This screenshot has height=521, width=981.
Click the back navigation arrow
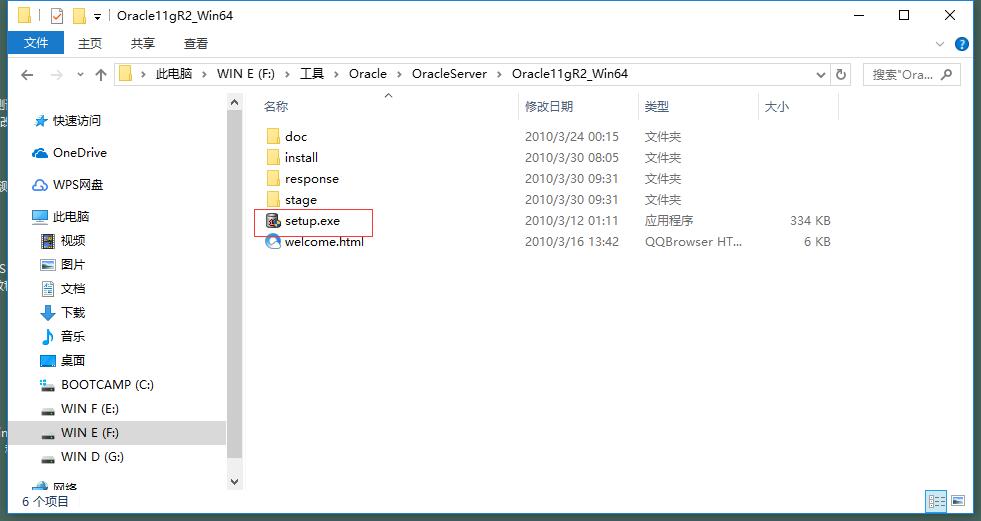pos(27,75)
